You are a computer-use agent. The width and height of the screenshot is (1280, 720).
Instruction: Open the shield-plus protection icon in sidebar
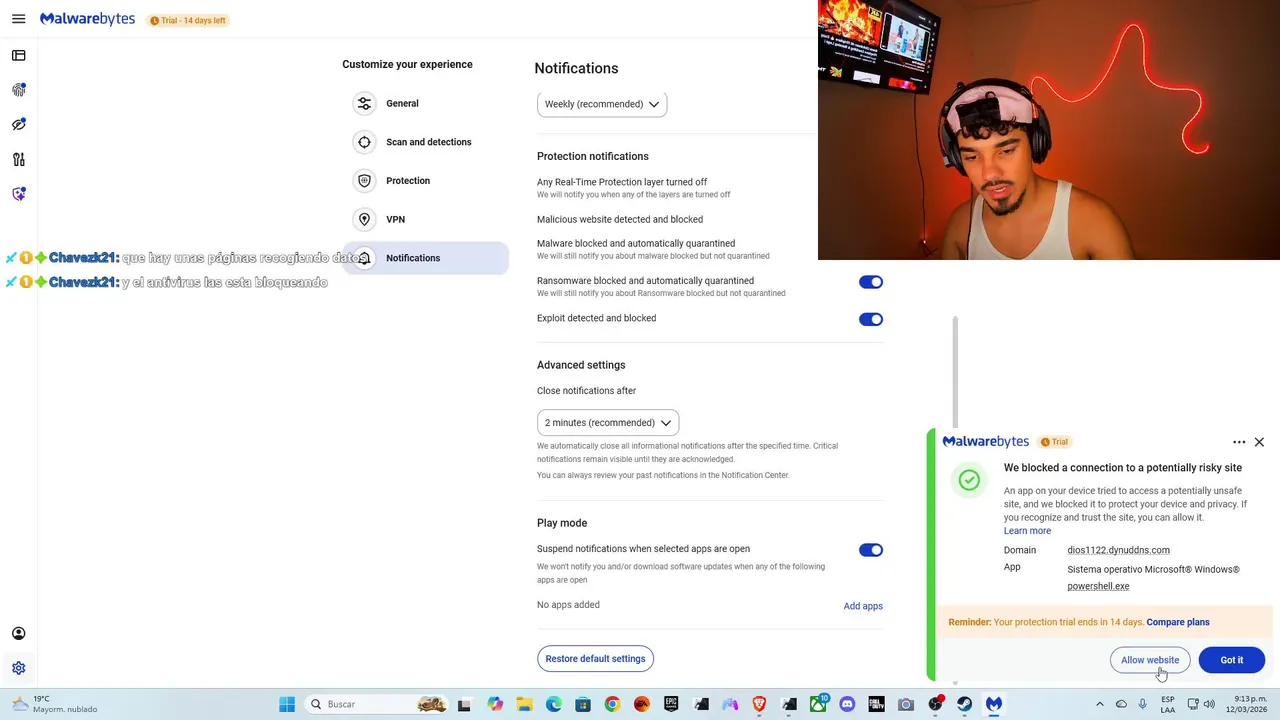[18, 194]
